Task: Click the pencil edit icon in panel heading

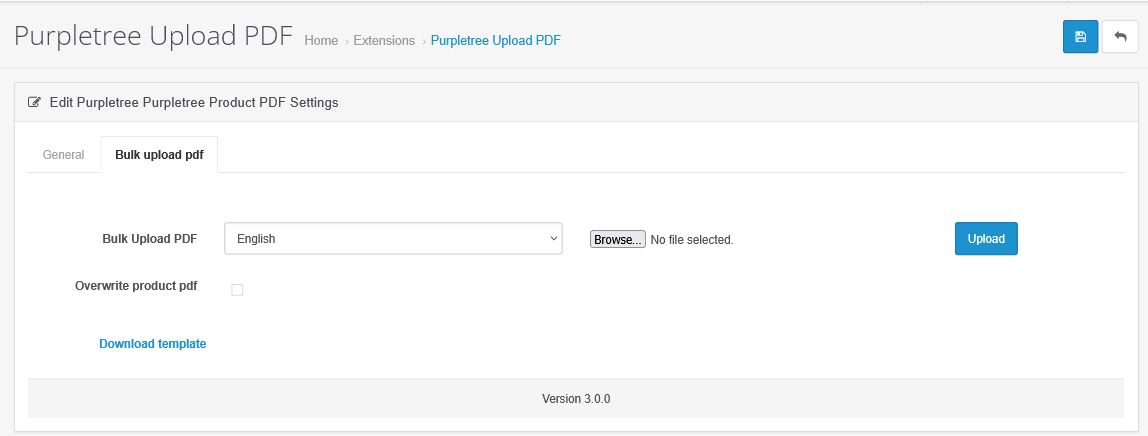Action: [x=35, y=102]
